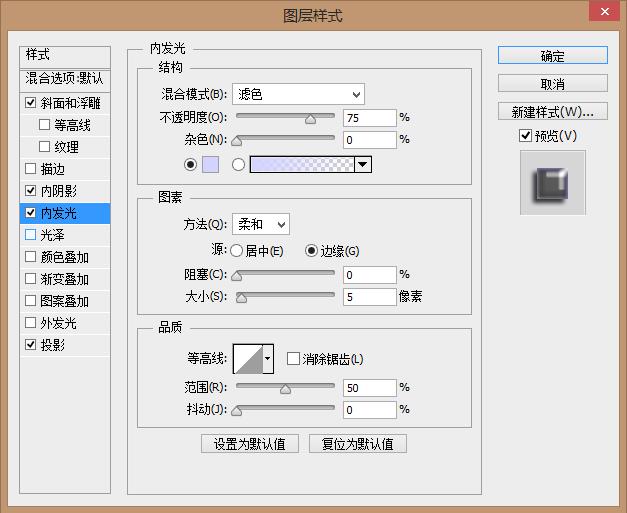Select gradient radio button

(x=238, y=164)
